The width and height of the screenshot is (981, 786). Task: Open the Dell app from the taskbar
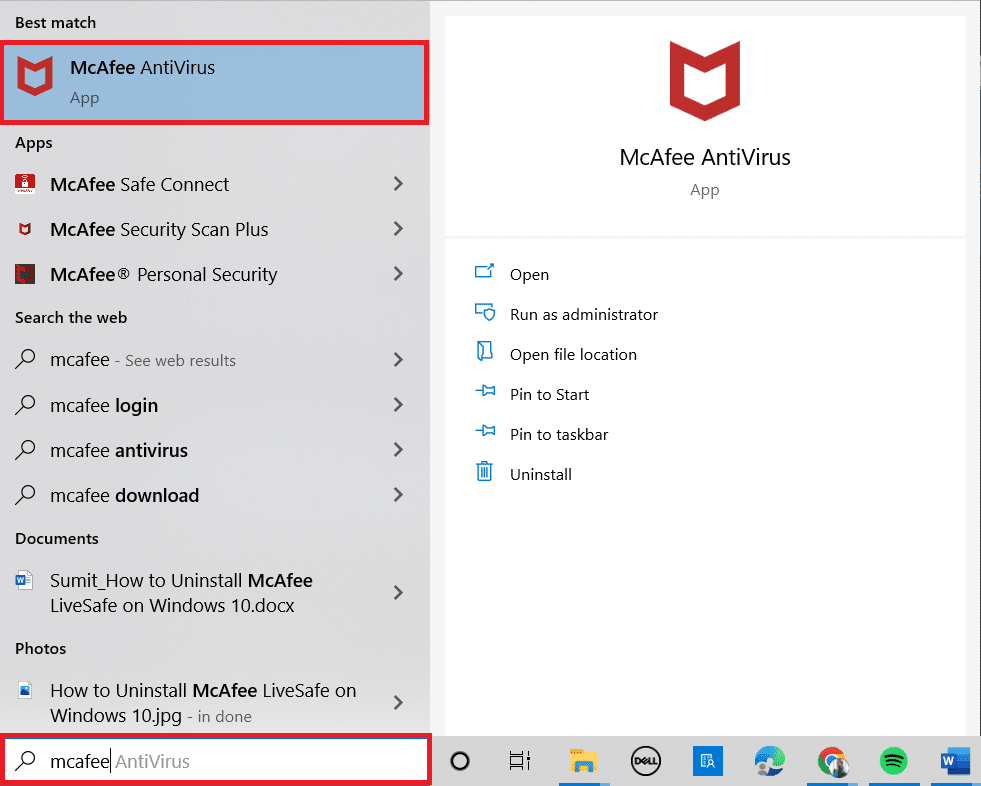(646, 761)
